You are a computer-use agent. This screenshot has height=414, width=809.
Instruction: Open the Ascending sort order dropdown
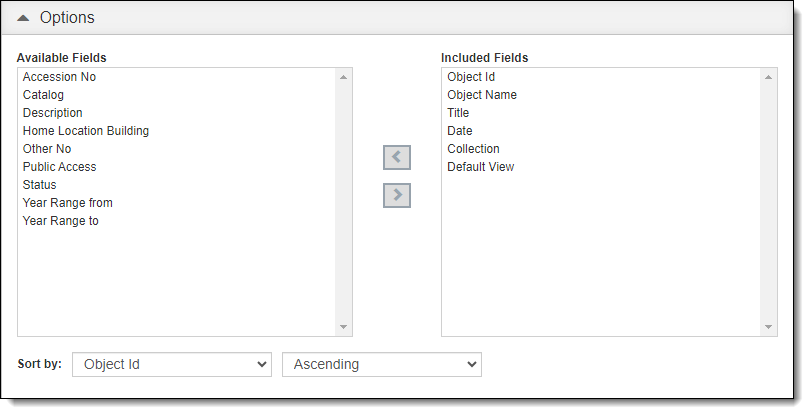(382, 364)
